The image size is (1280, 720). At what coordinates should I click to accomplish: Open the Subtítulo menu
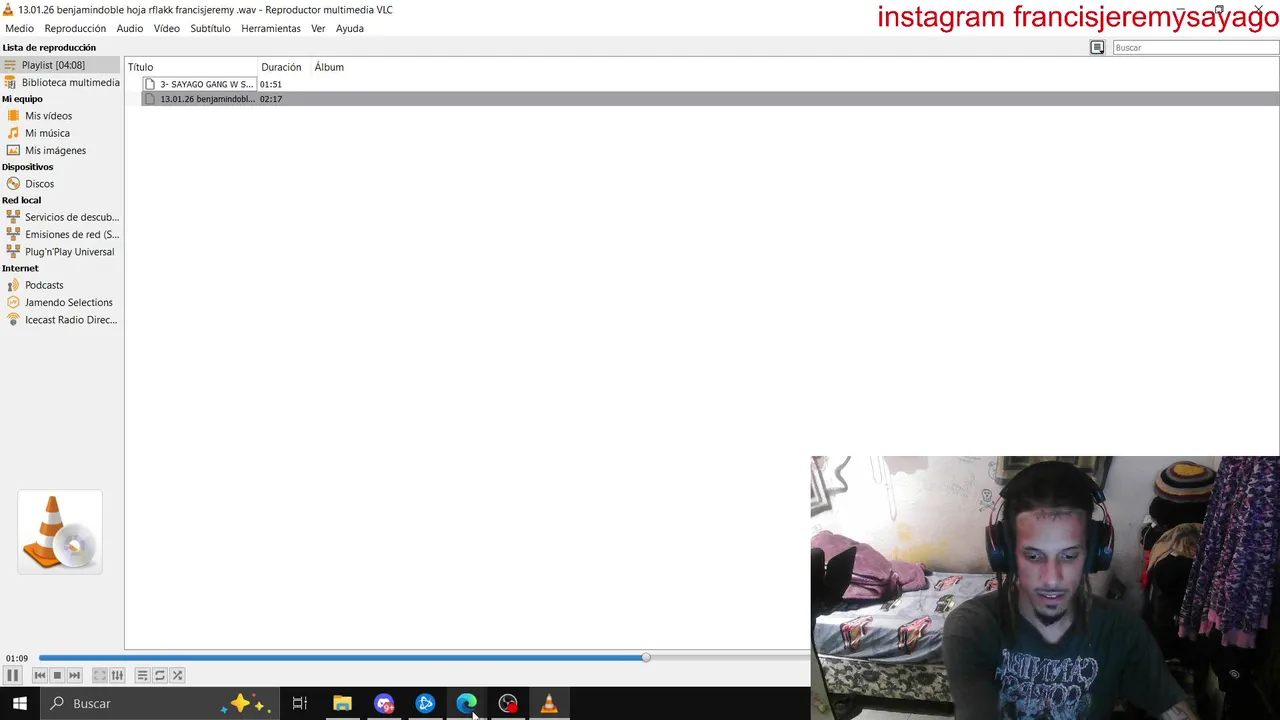(210, 28)
